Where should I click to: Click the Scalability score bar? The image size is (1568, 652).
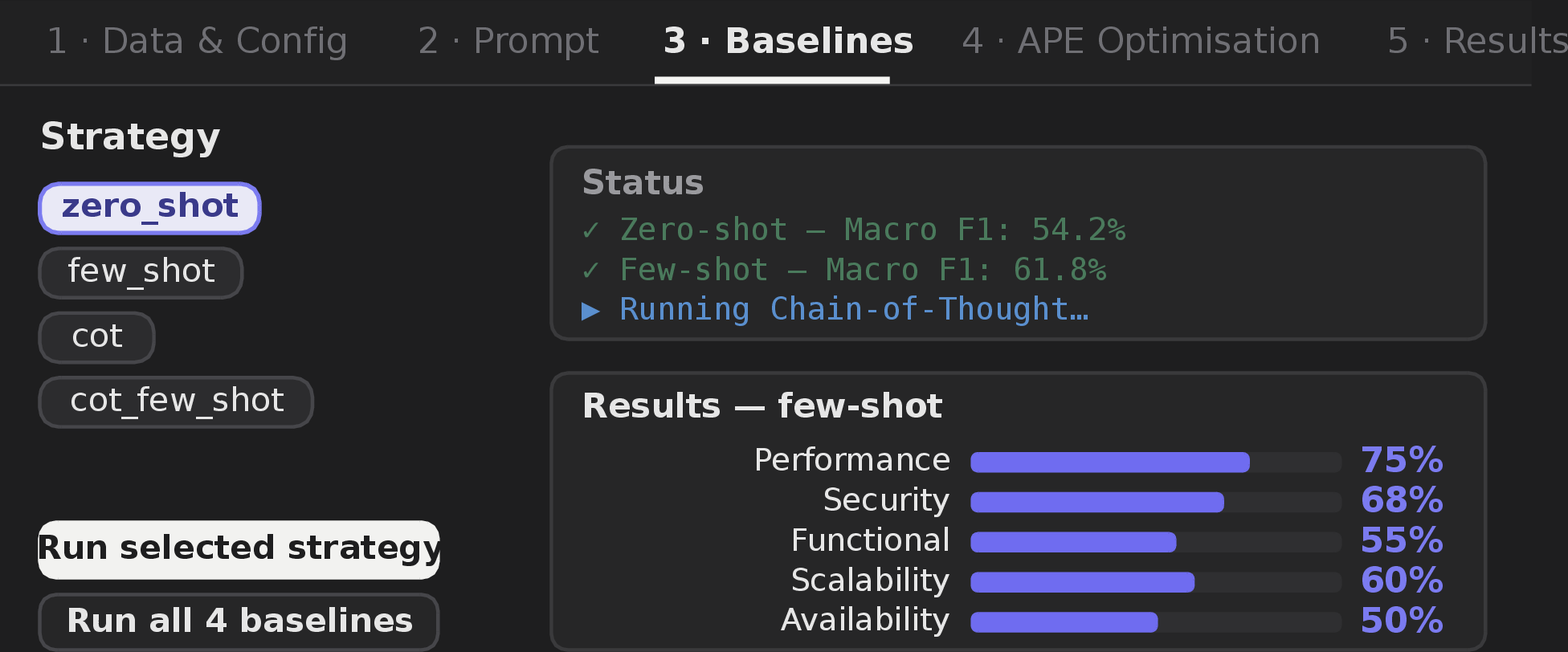(x=1156, y=582)
